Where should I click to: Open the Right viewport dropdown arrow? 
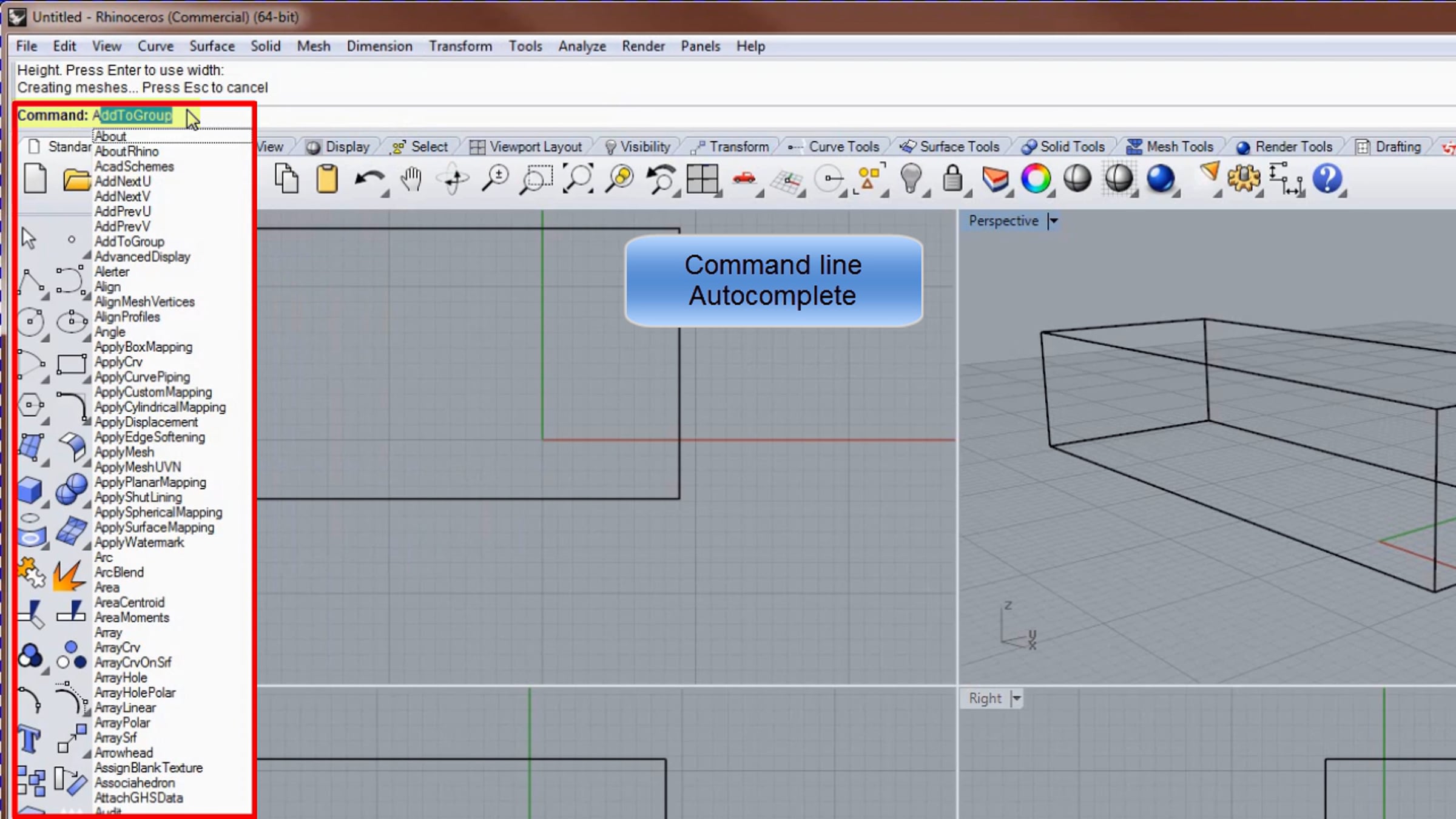(1017, 698)
